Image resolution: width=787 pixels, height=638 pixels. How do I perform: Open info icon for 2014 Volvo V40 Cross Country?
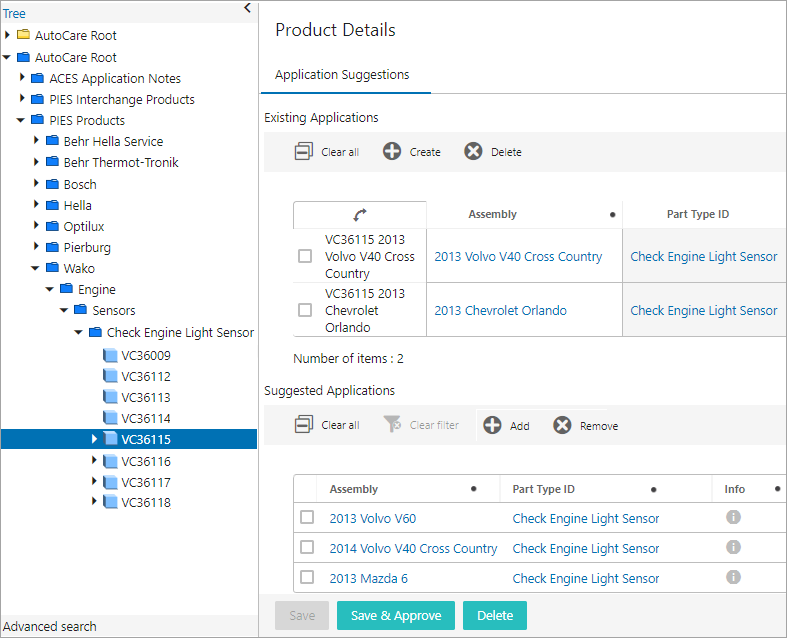click(733, 547)
